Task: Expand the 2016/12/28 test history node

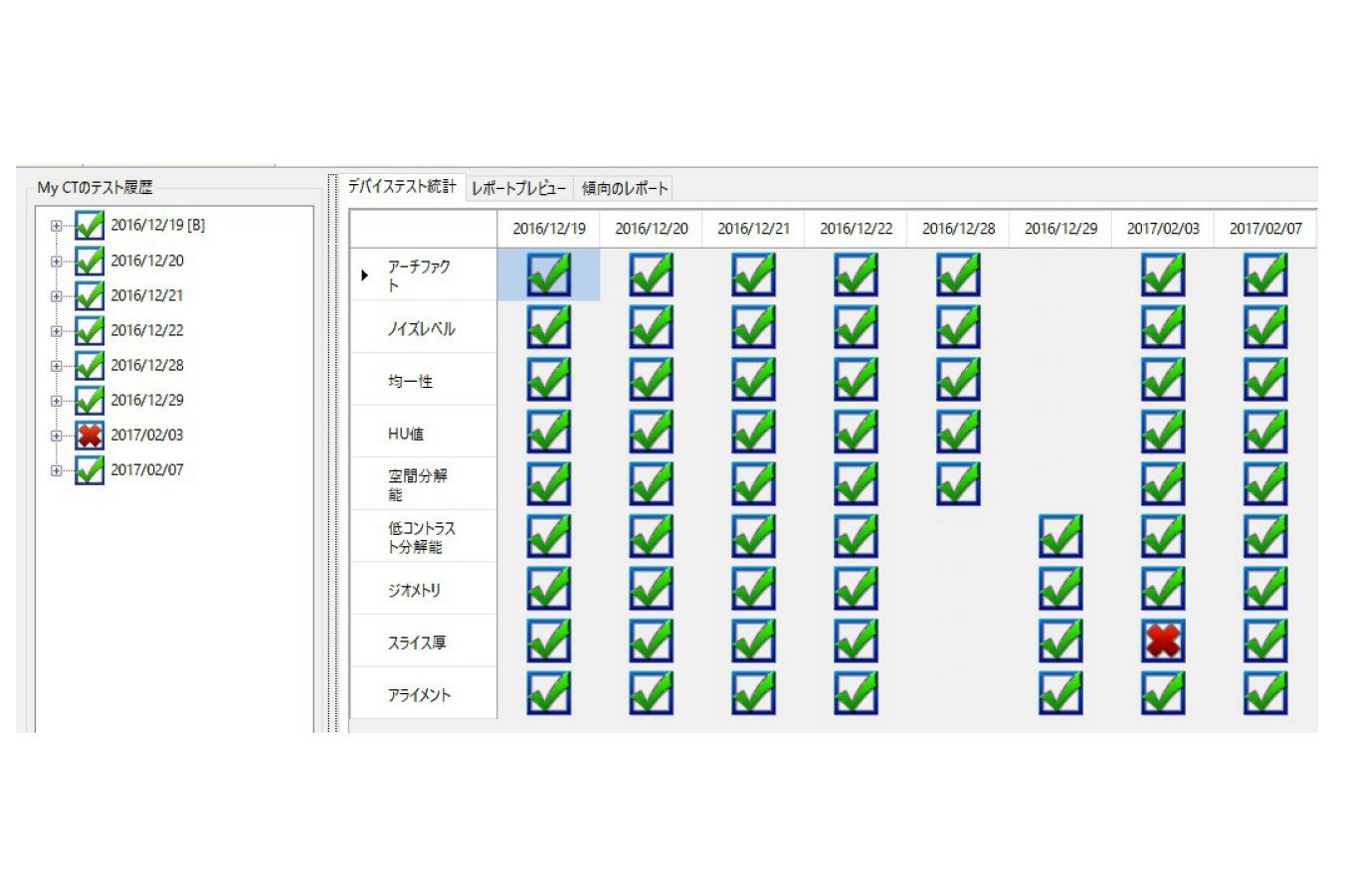Action: tap(57, 366)
